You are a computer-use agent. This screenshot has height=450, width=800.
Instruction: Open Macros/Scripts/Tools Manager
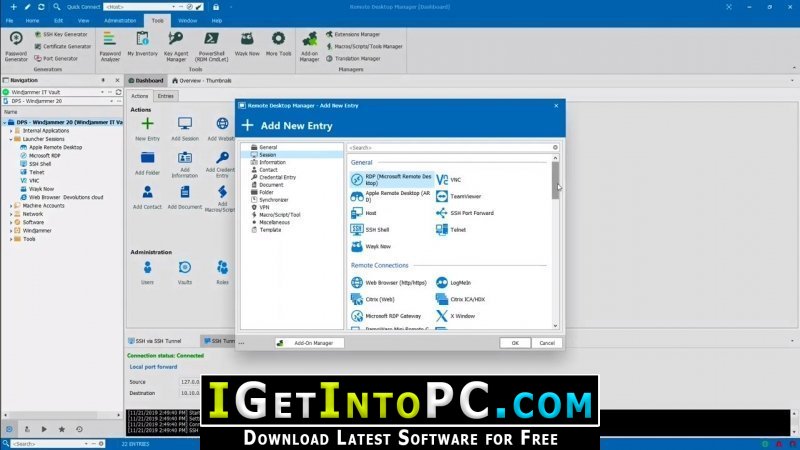pyautogui.click(x=364, y=46)
